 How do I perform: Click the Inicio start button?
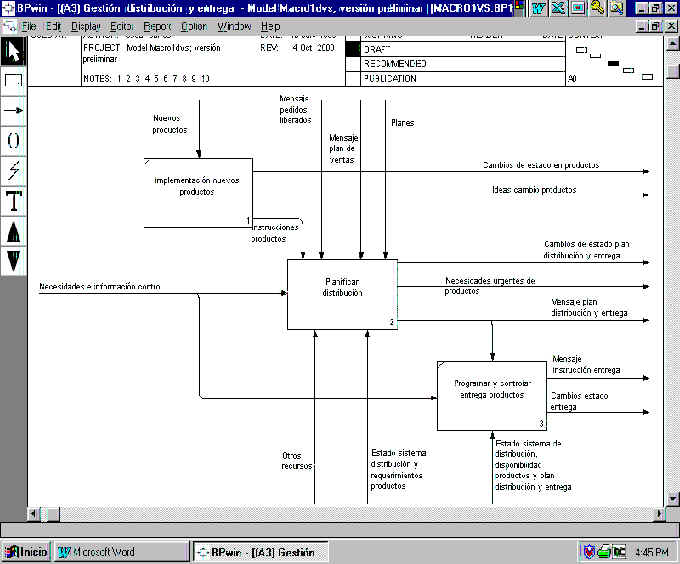[26, 552]
